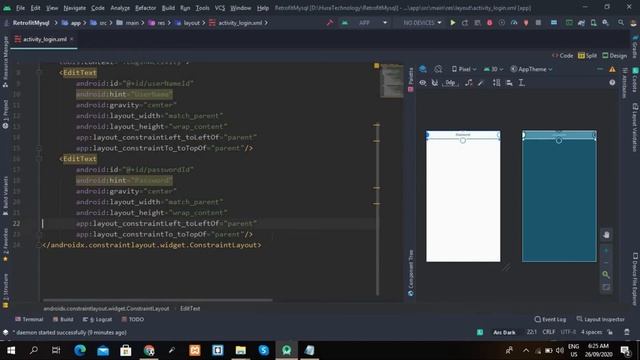Viewport: 640px width, 360px height.
Task: Click the orientation for preview icon
Action: (438, 69)
